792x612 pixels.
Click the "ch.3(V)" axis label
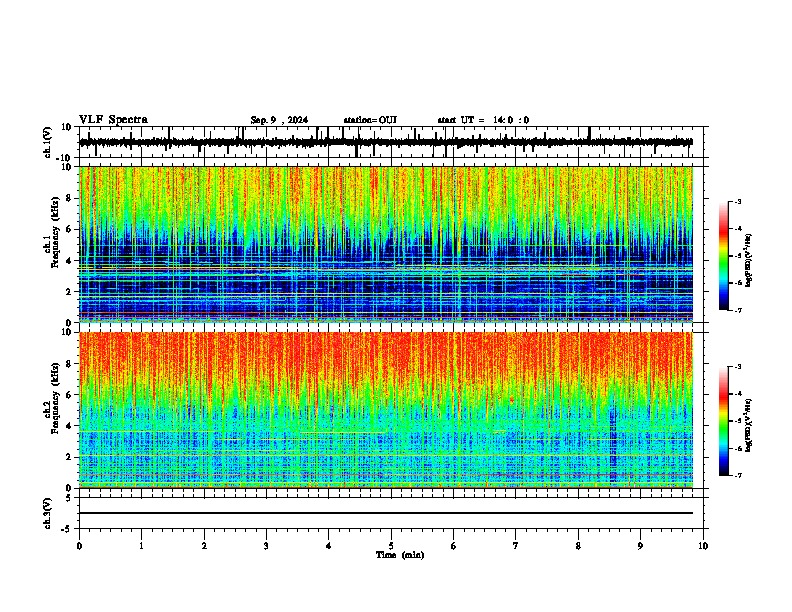tap(47, 514)
